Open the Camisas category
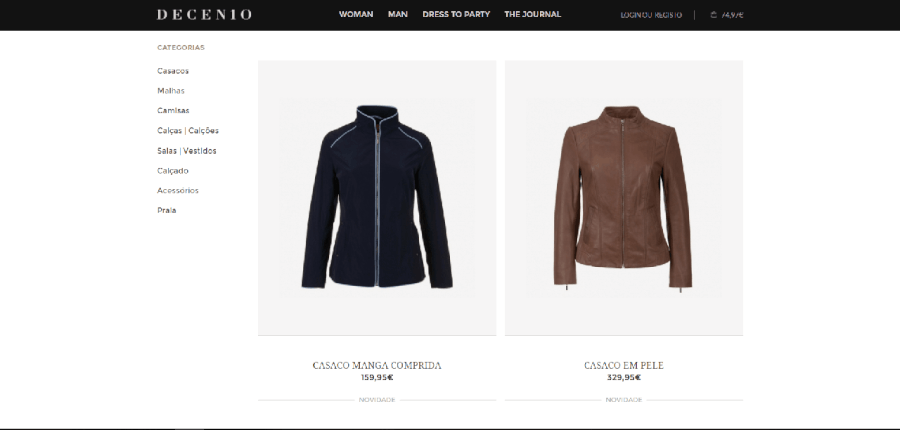 point(173,111)
